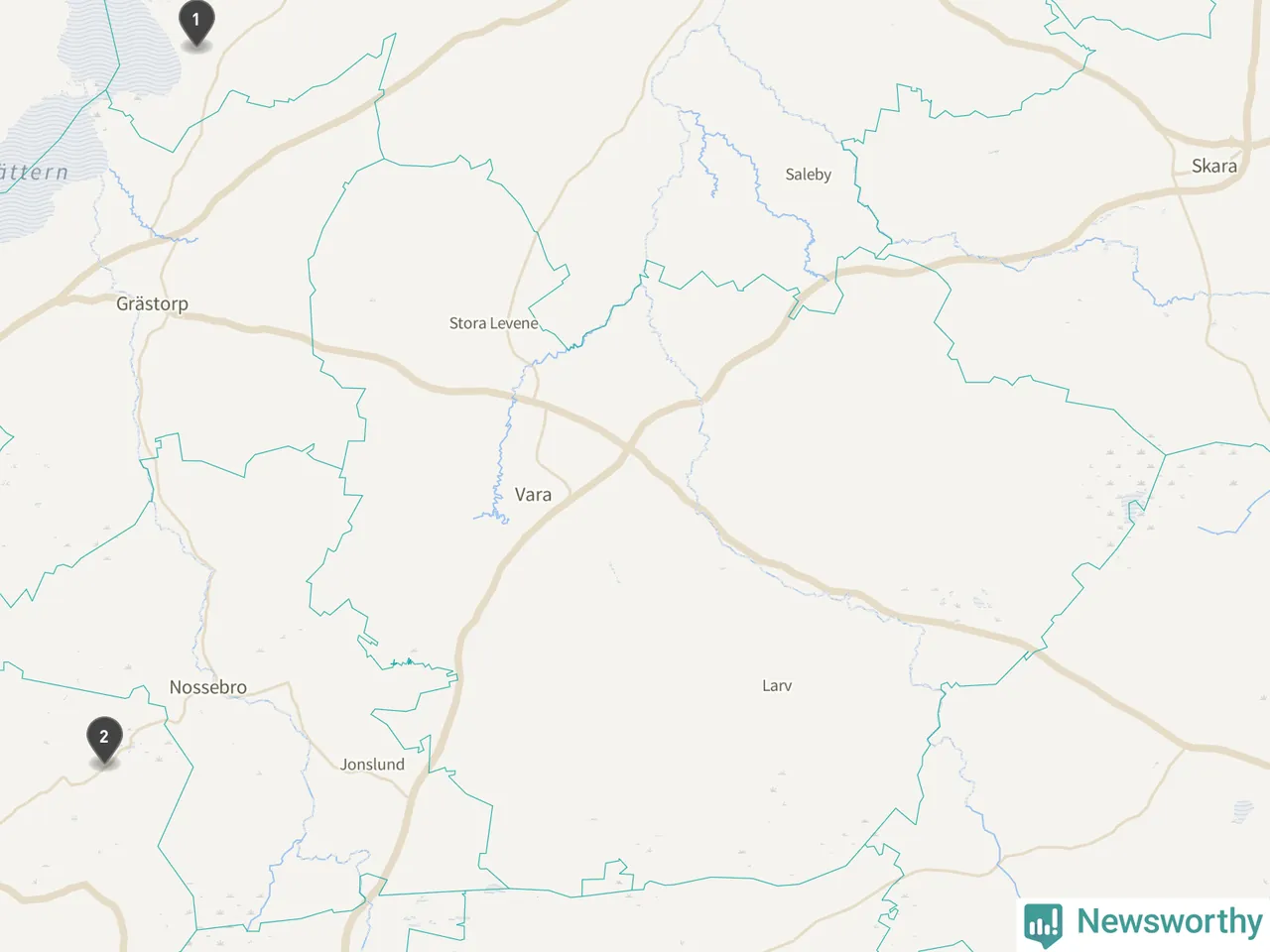
Task: Click the Larv village label
Action: [x=777, y=685]
